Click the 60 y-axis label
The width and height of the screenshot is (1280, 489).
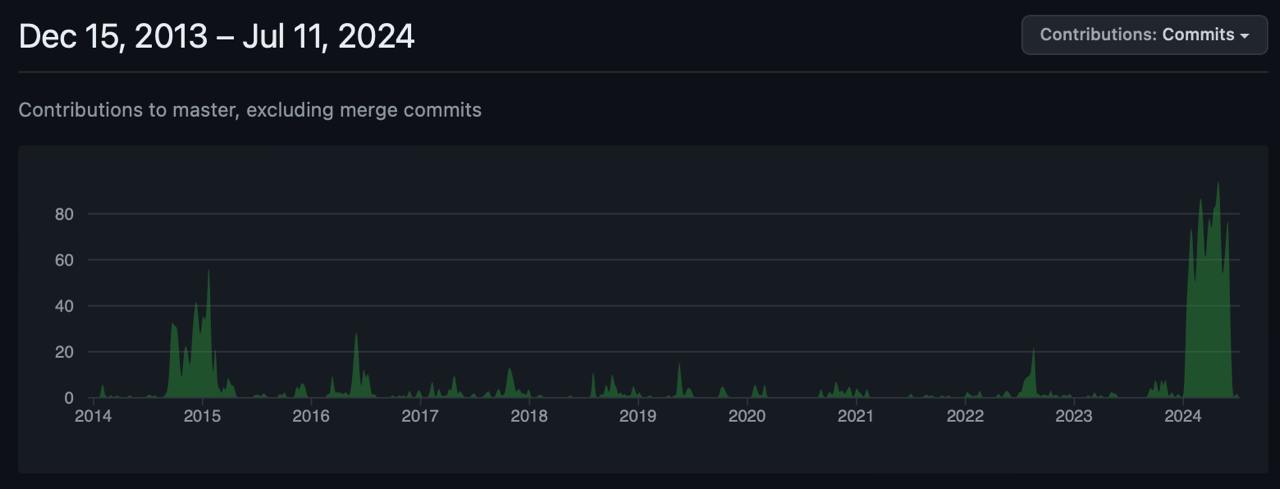[64, 260]
